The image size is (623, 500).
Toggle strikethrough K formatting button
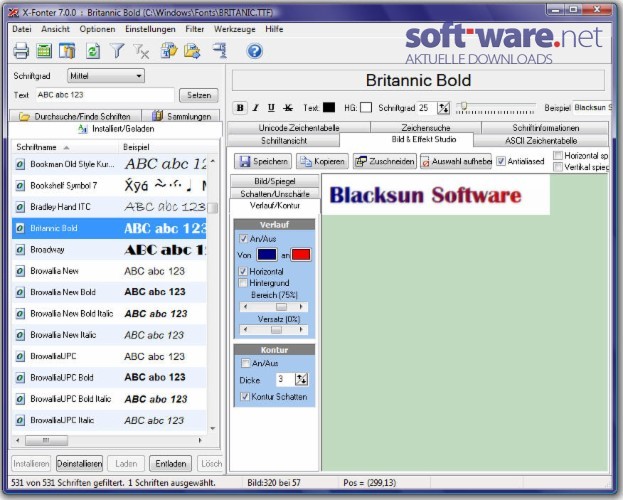(x=288, y=108)
